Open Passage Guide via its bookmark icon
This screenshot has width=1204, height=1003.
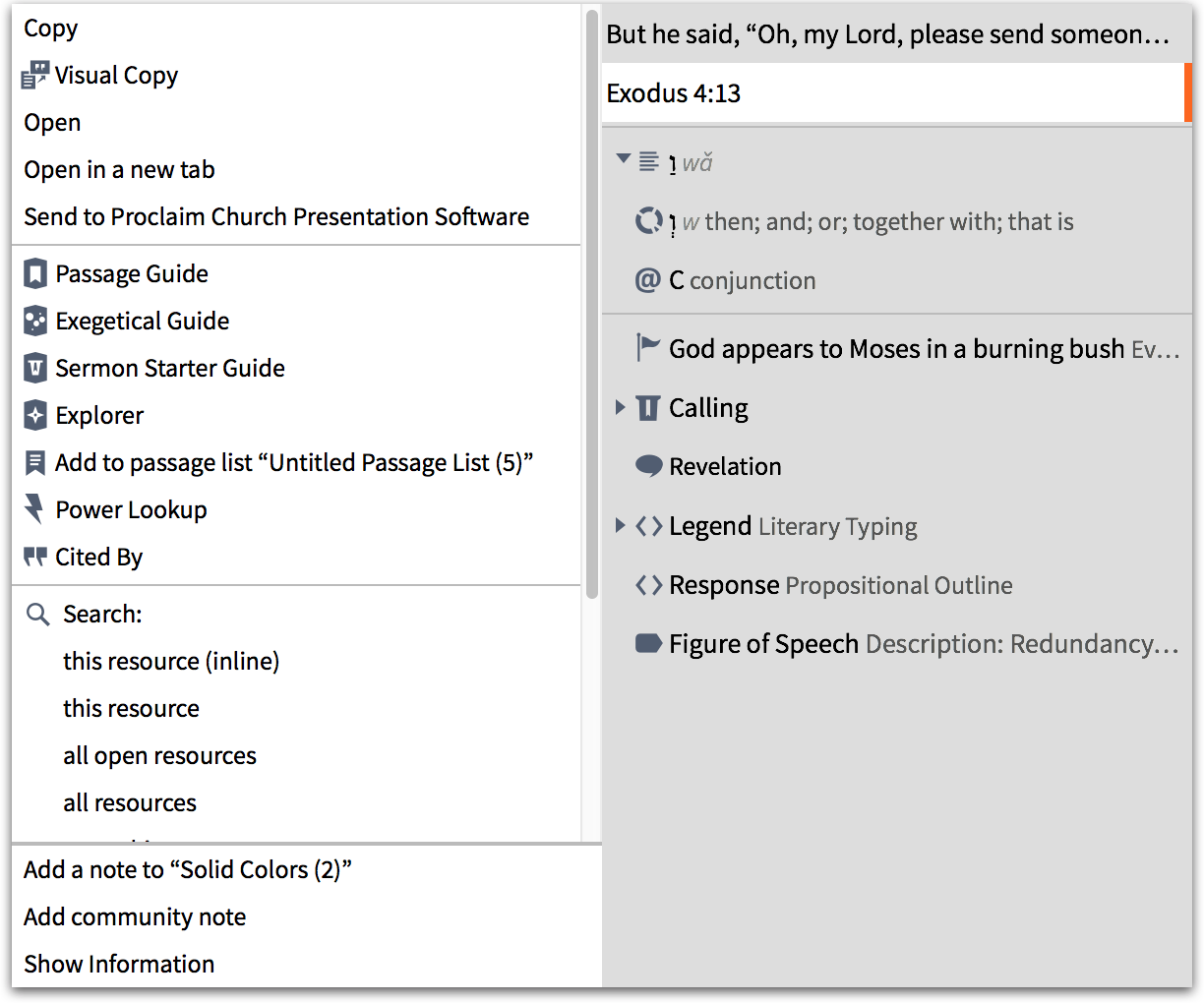(35, 273)
